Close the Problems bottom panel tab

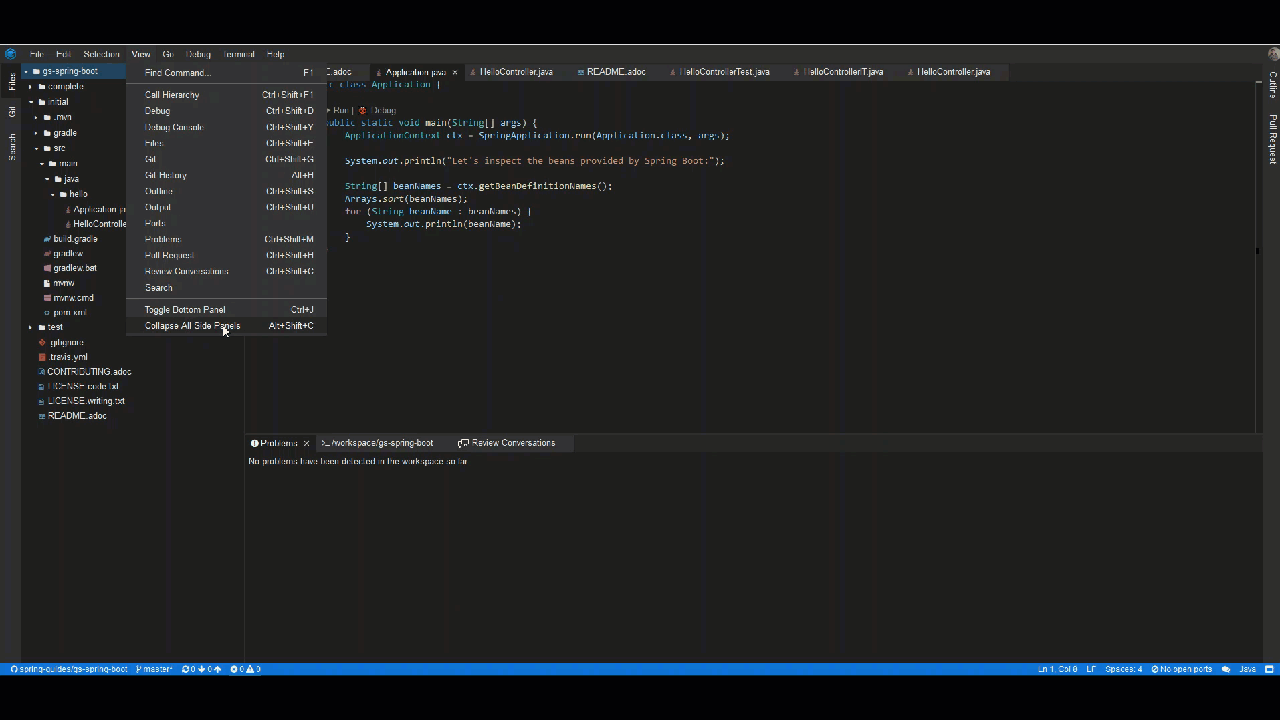point(306,443)
